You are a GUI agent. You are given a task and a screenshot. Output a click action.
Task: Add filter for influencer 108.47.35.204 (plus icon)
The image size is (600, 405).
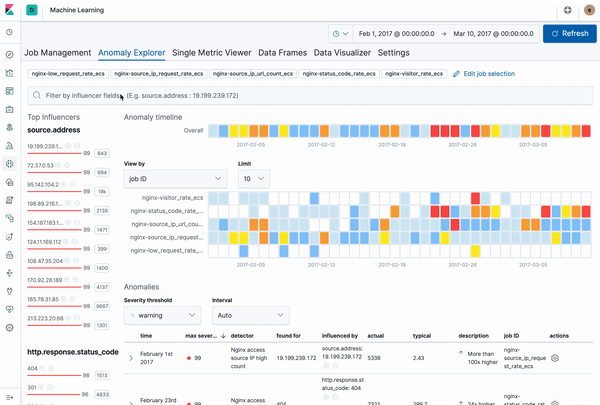point(67,261)
